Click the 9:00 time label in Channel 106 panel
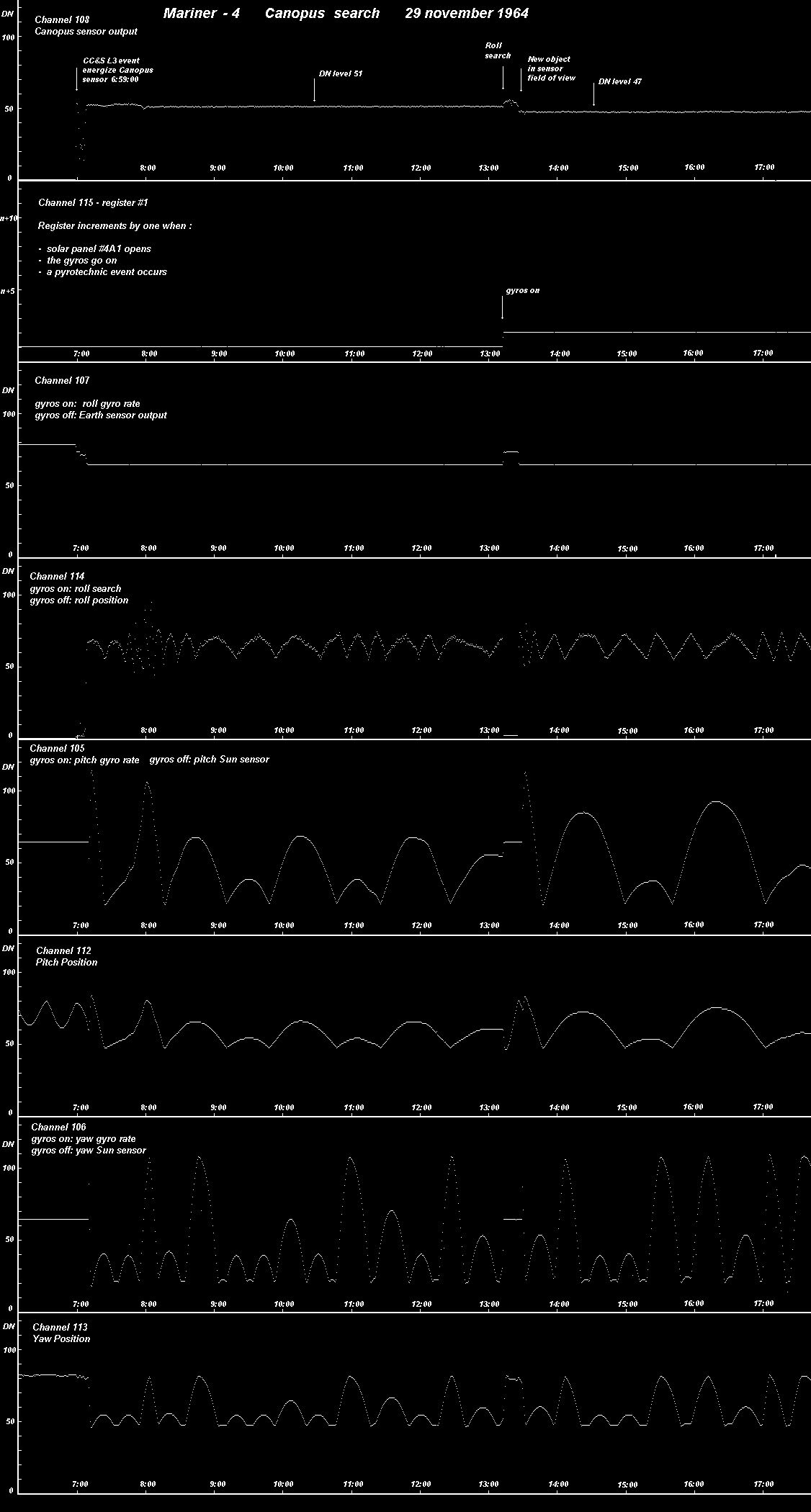 218,1304
